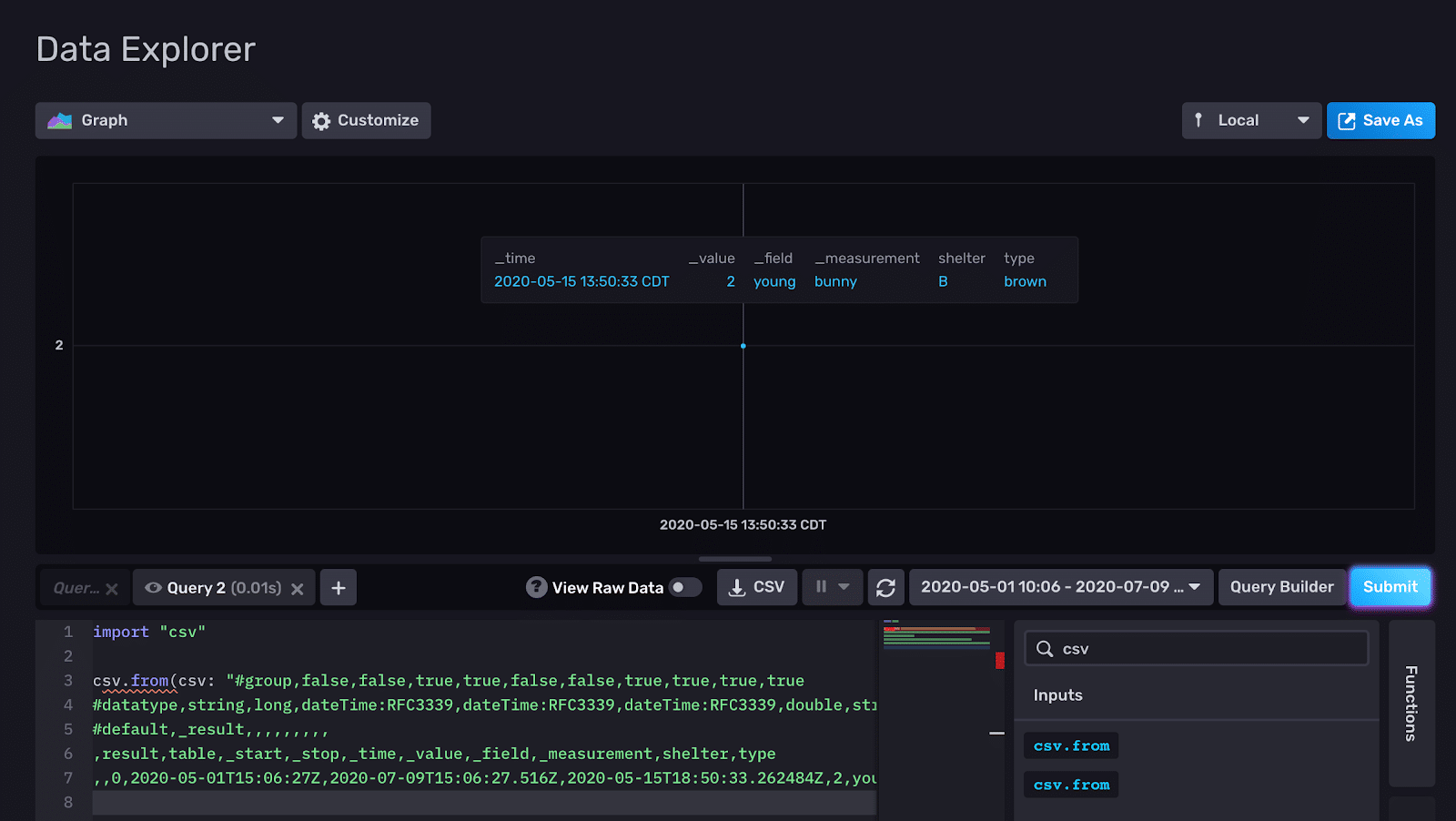Click the Data Explorer heading

[x=146, y=49]
